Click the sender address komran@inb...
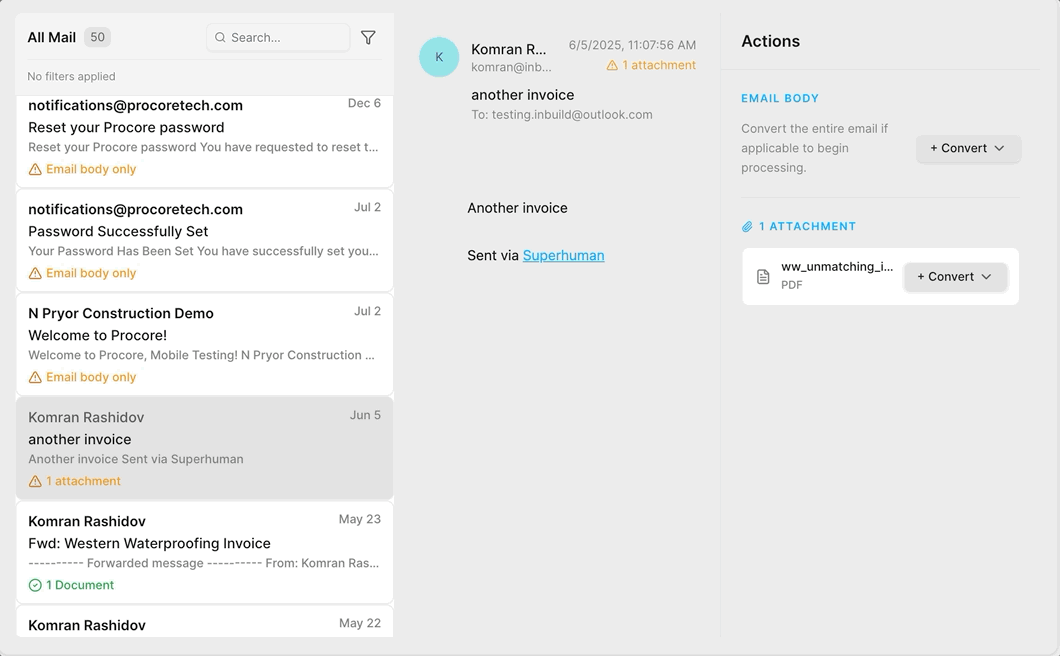This screenshot has width=1060, height=656. tap(511, 67)
